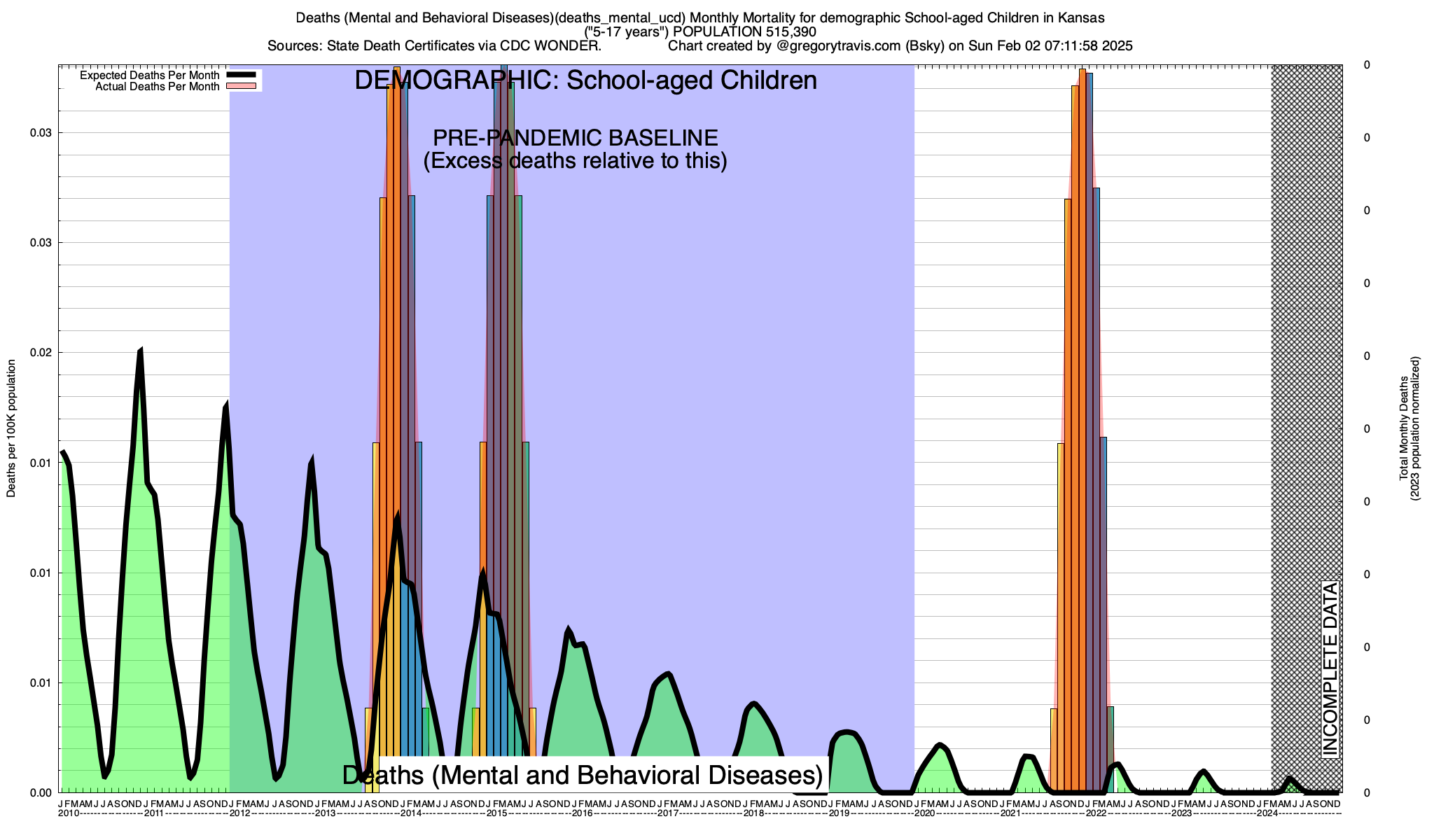Select the 2024 year label on x-axis

[1267, 813]
